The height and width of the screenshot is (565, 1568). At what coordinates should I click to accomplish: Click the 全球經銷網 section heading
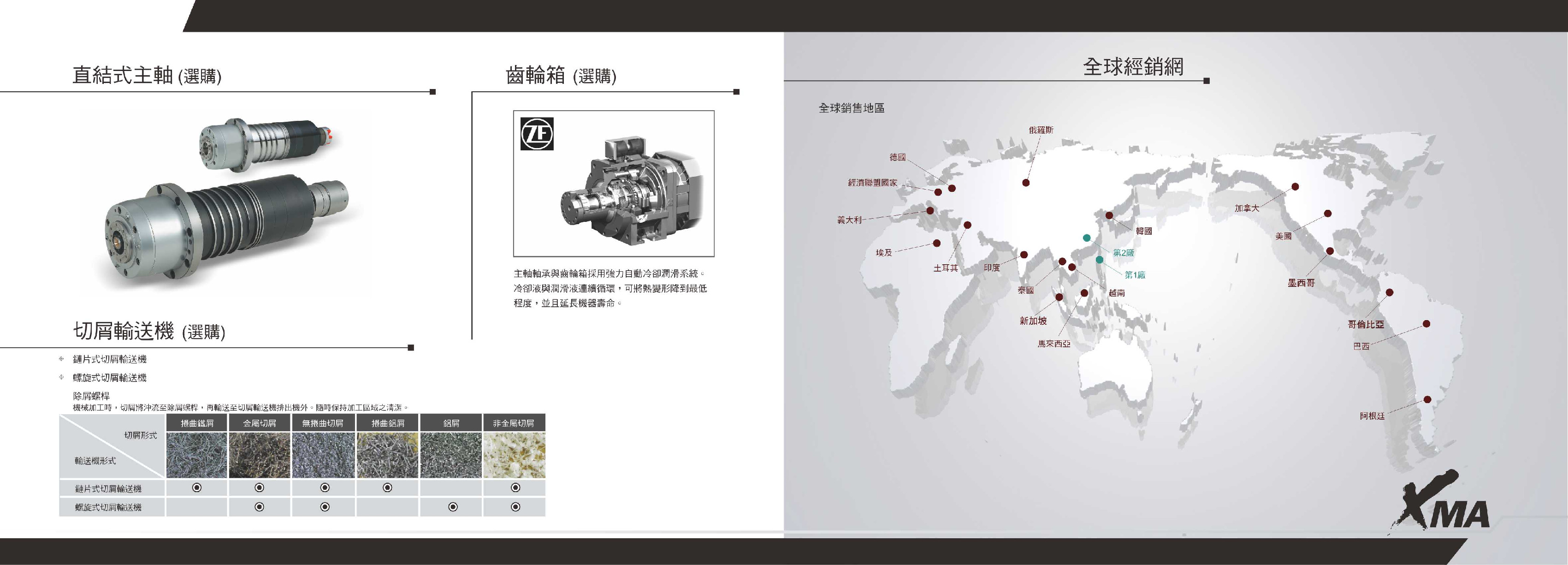pos(1133,66)
